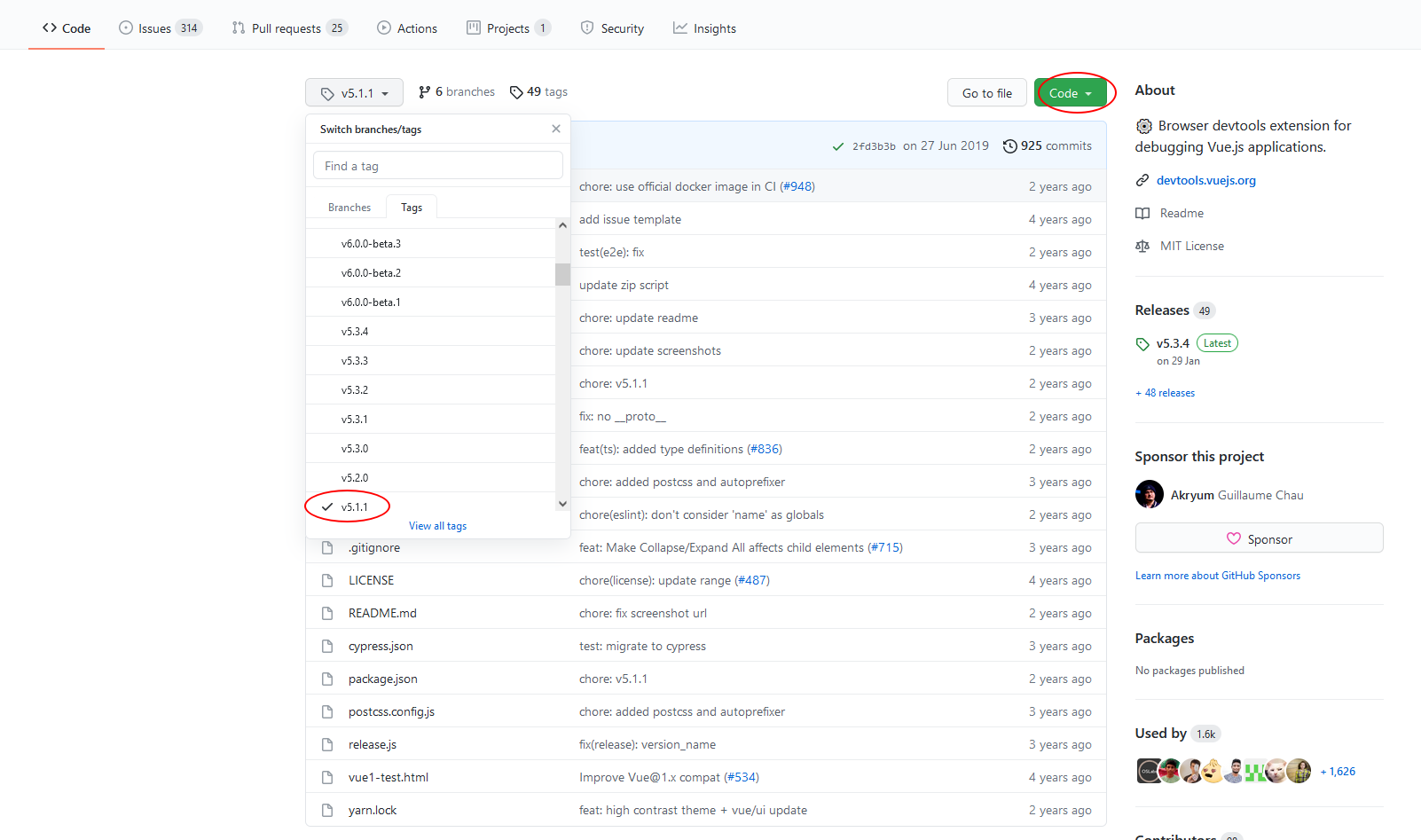The height and width of the screenshot is (840, 1421).
Task: Open the View all tags link
Action: (437, 525)
